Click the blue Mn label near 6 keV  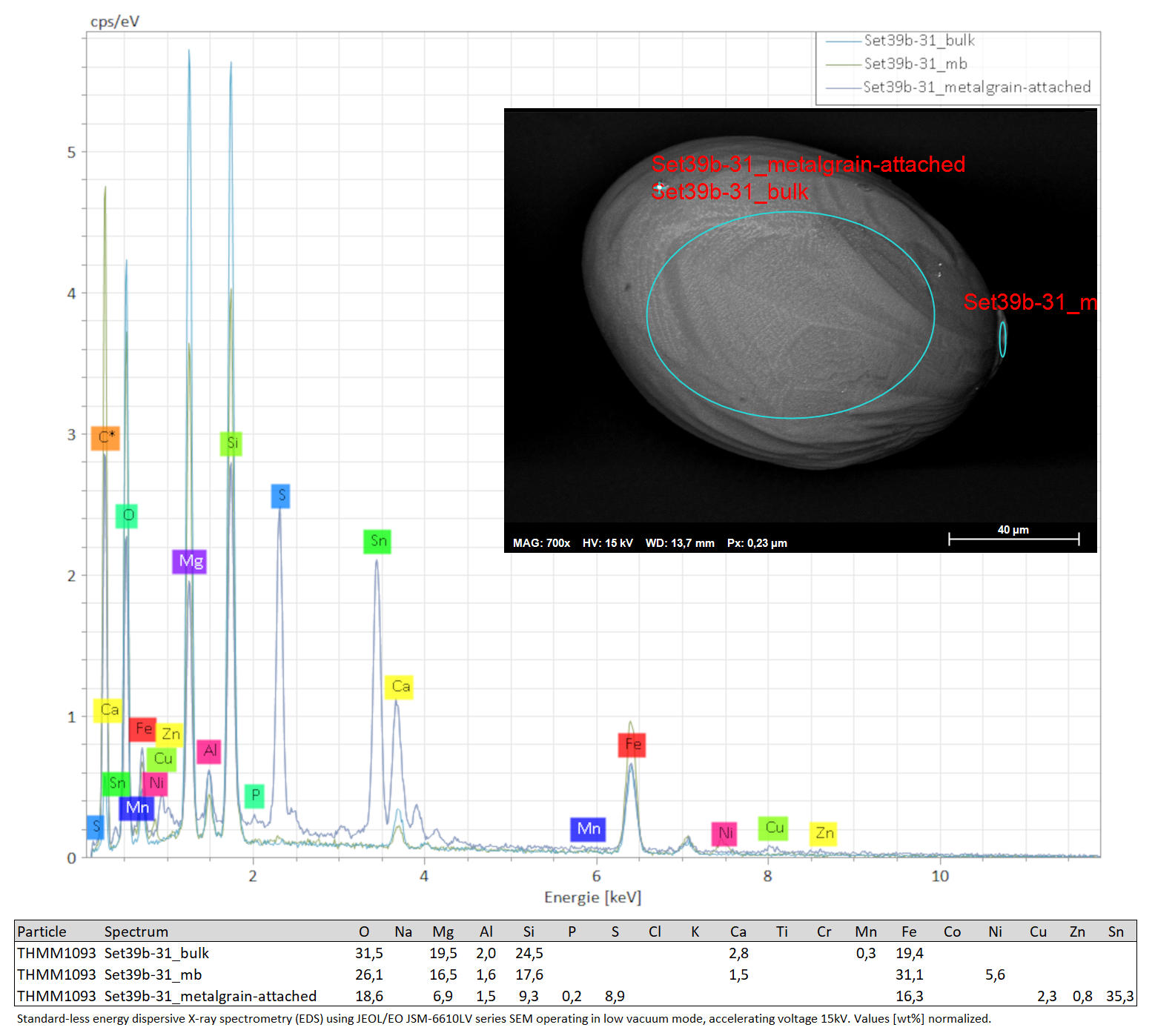pyautogui.click(x=588, y=829)
